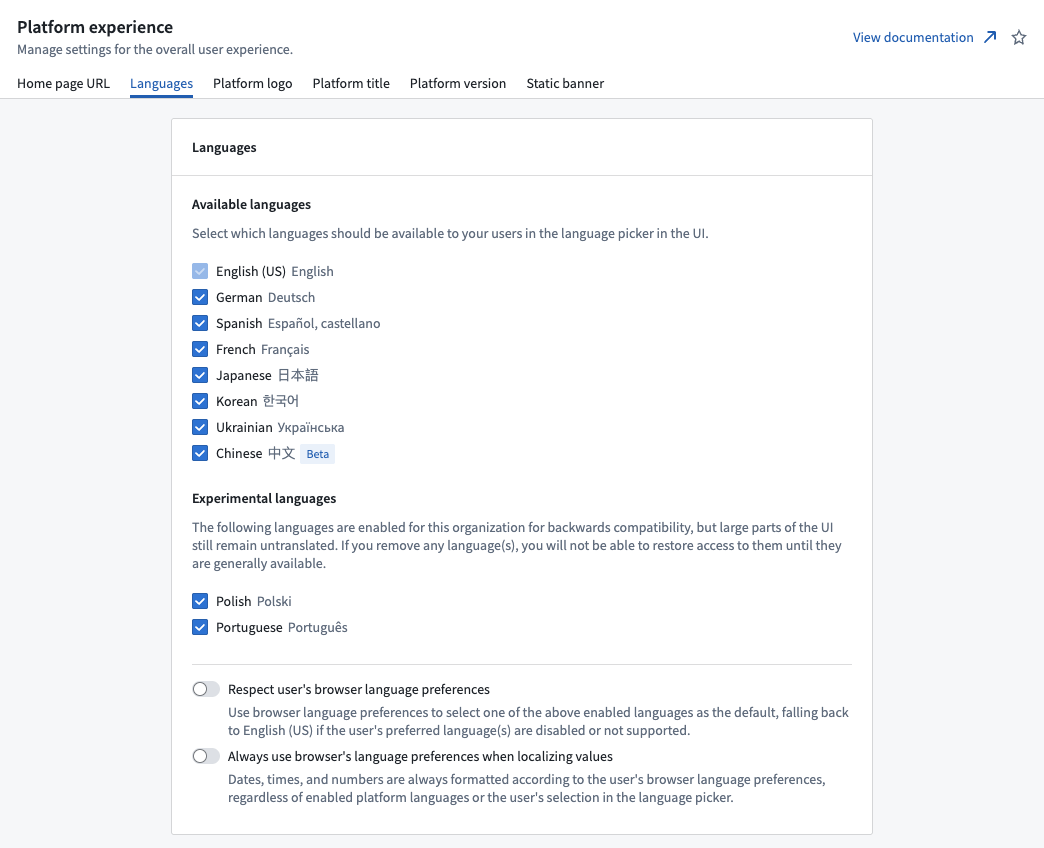1044x848 pixels.
Task: Uncheck Portuguese under Experimental languages
Action: coord(200,627)
